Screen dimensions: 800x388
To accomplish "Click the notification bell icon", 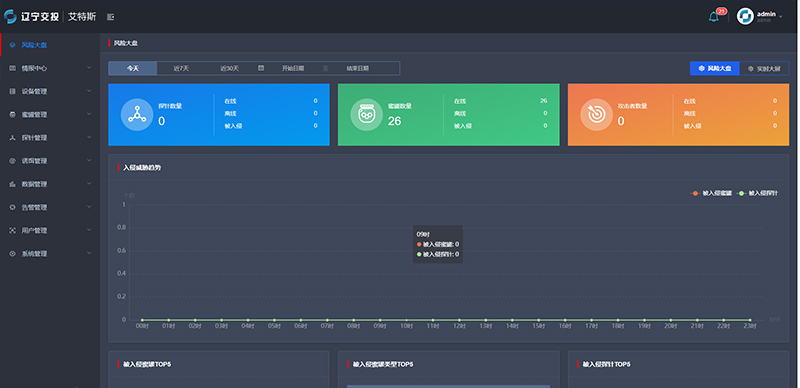I will (x=714, y=17).
